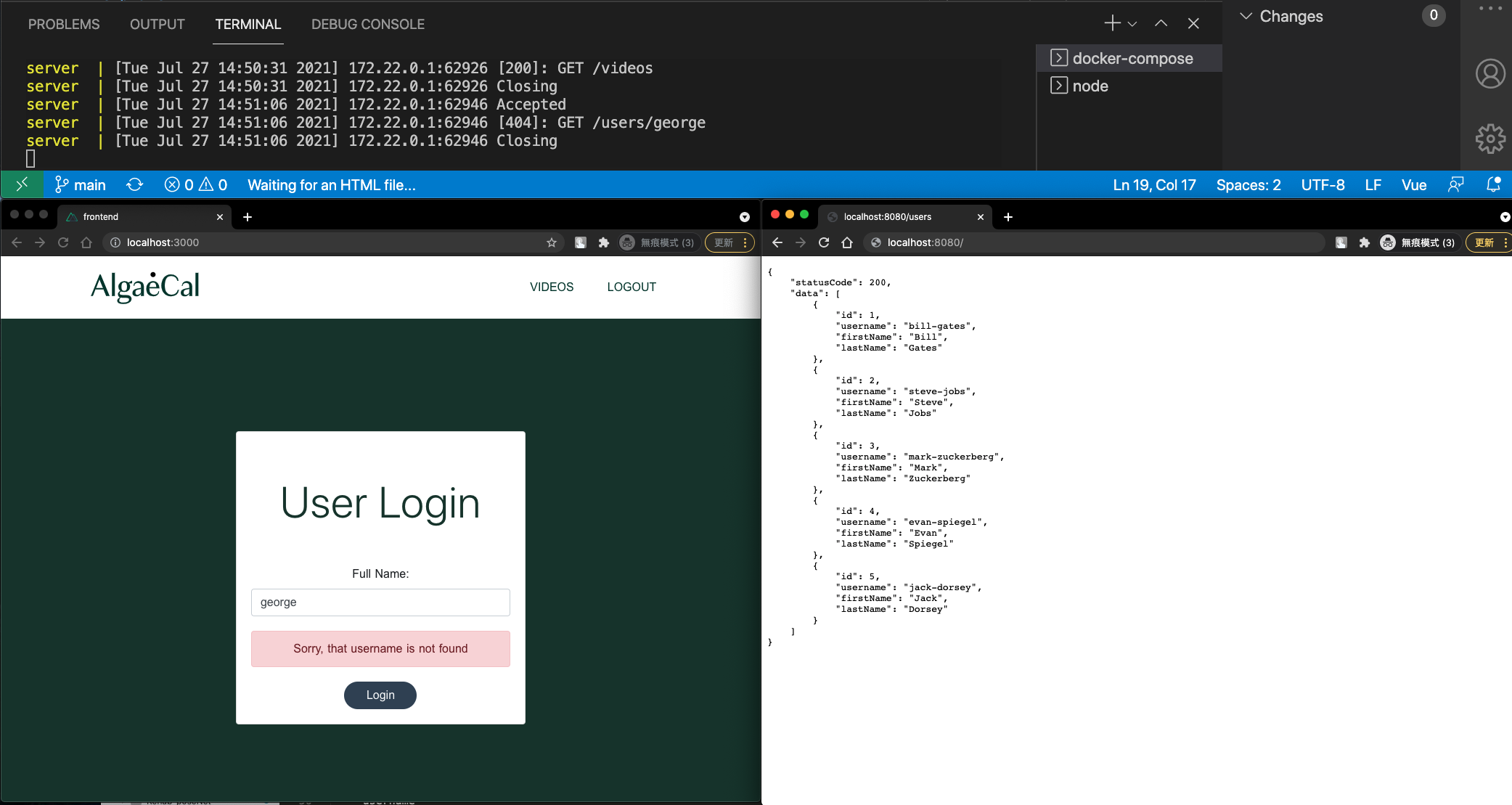This screenshot has width=1512, height=805.
Task: Reload the localhost:8080 page
Action: [x=824, y=242]
